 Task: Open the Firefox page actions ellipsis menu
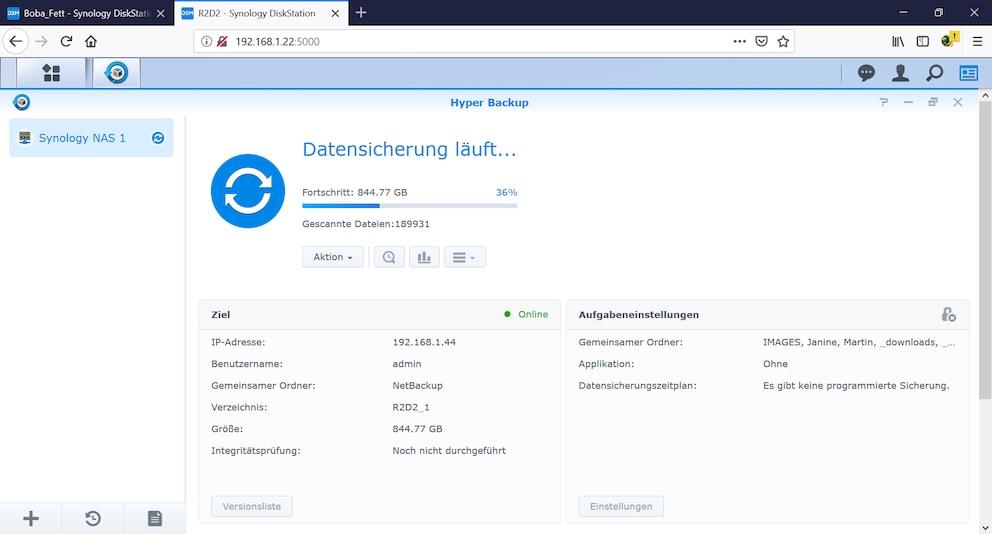(740, 41)
